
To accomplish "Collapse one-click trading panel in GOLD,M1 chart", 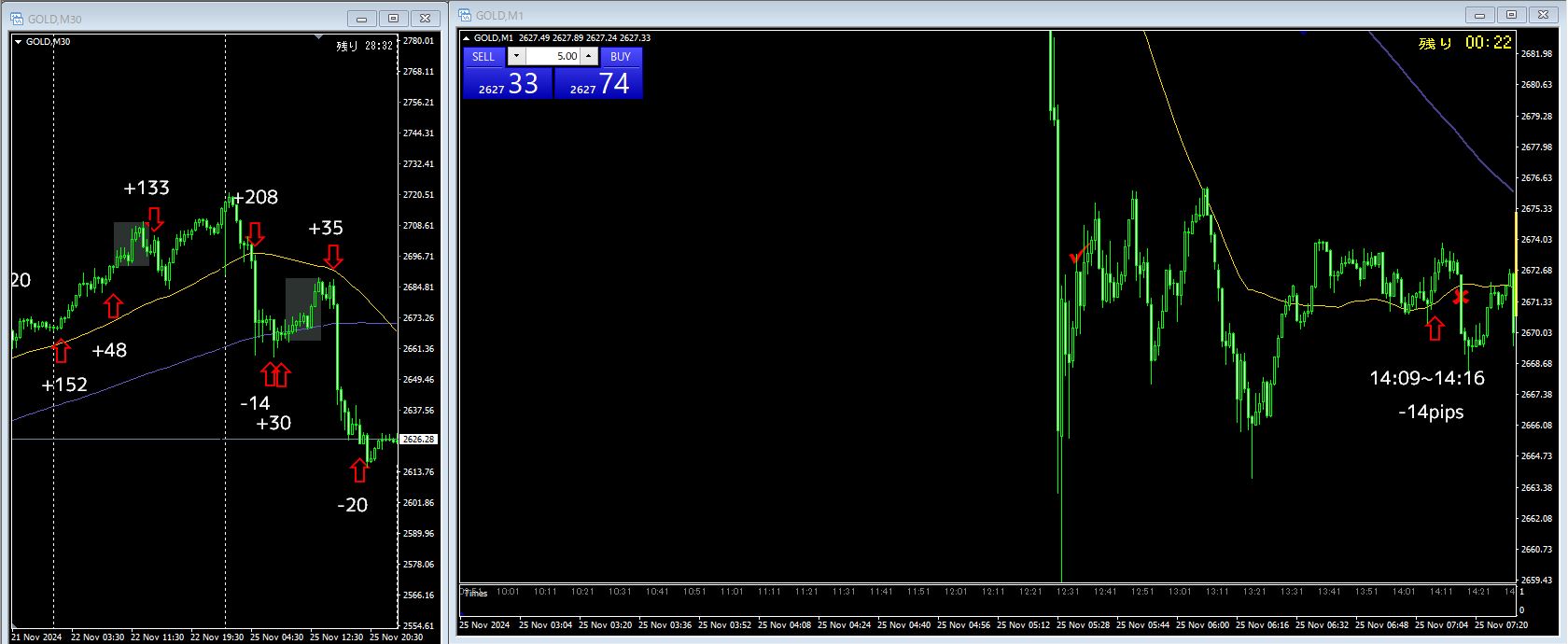I will coord(467,38).
